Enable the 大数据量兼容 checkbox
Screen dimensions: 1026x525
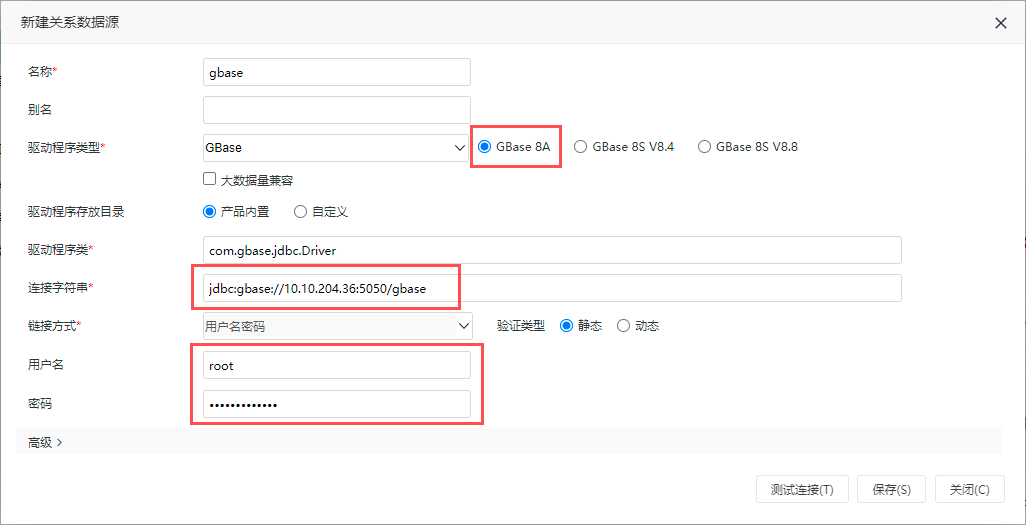click(x=209, y=179)
